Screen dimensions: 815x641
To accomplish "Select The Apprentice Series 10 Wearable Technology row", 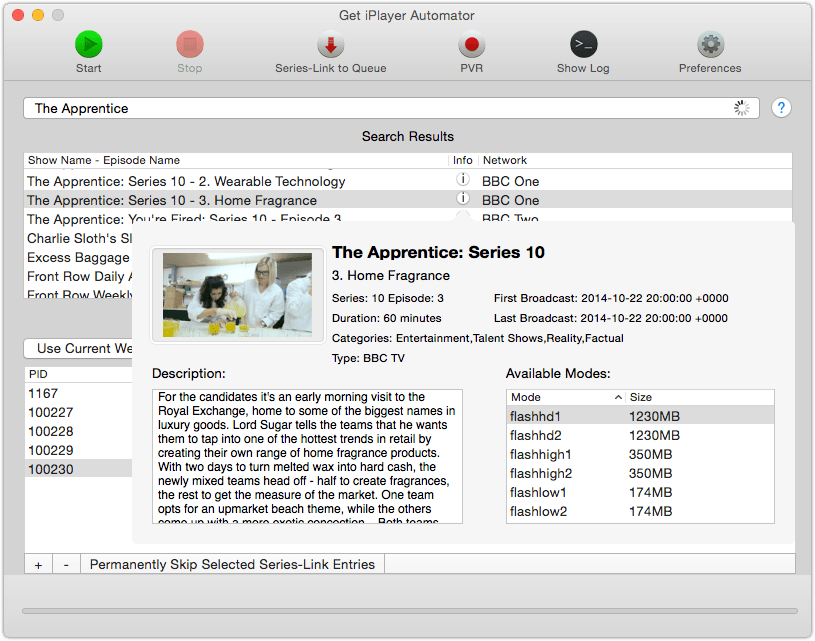I will [x=408, y=181].
